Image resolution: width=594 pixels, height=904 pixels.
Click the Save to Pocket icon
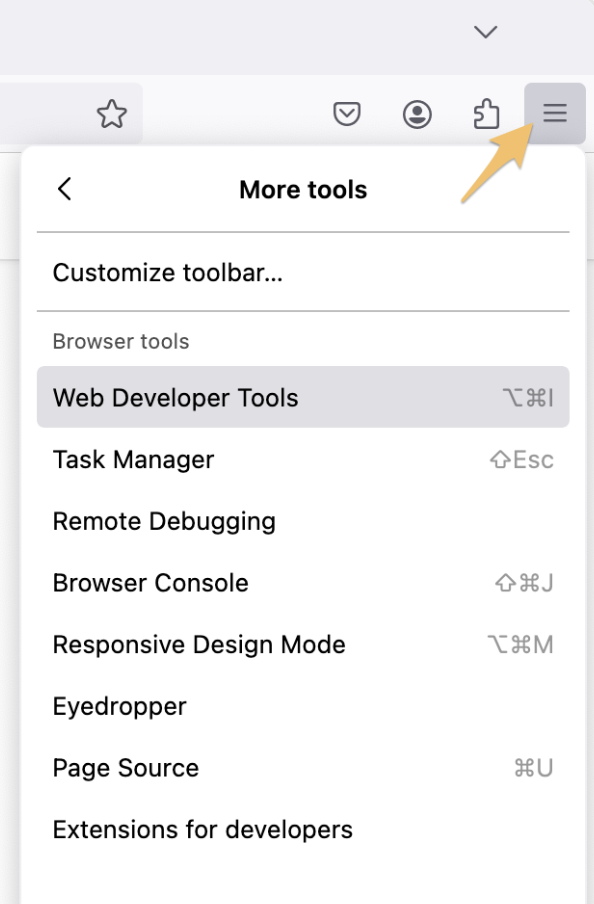pos(347,114)
